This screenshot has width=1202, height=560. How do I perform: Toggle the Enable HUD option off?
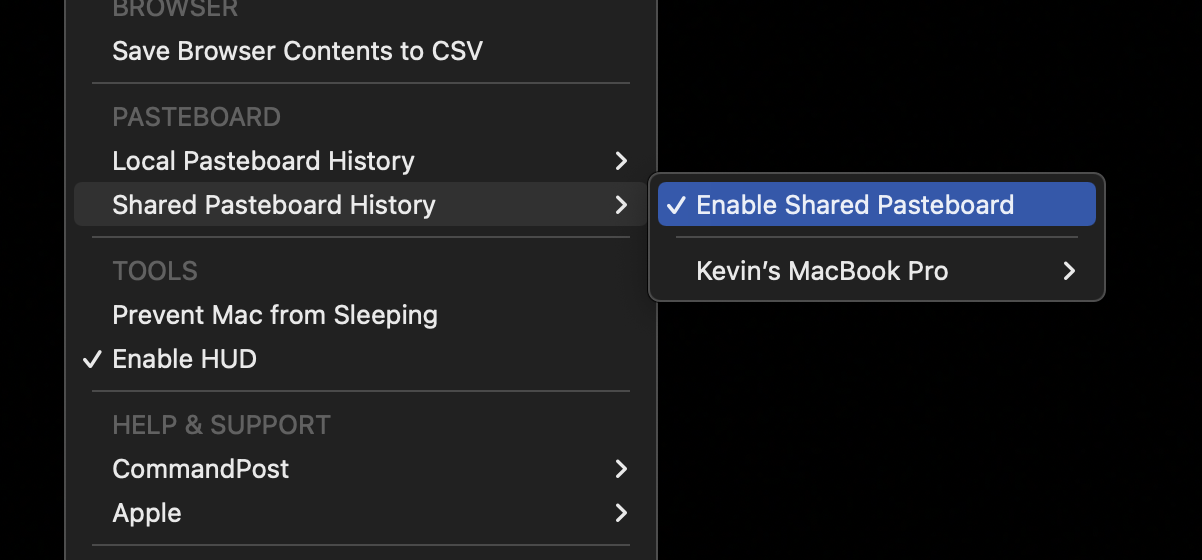click(x=361, y=359)
